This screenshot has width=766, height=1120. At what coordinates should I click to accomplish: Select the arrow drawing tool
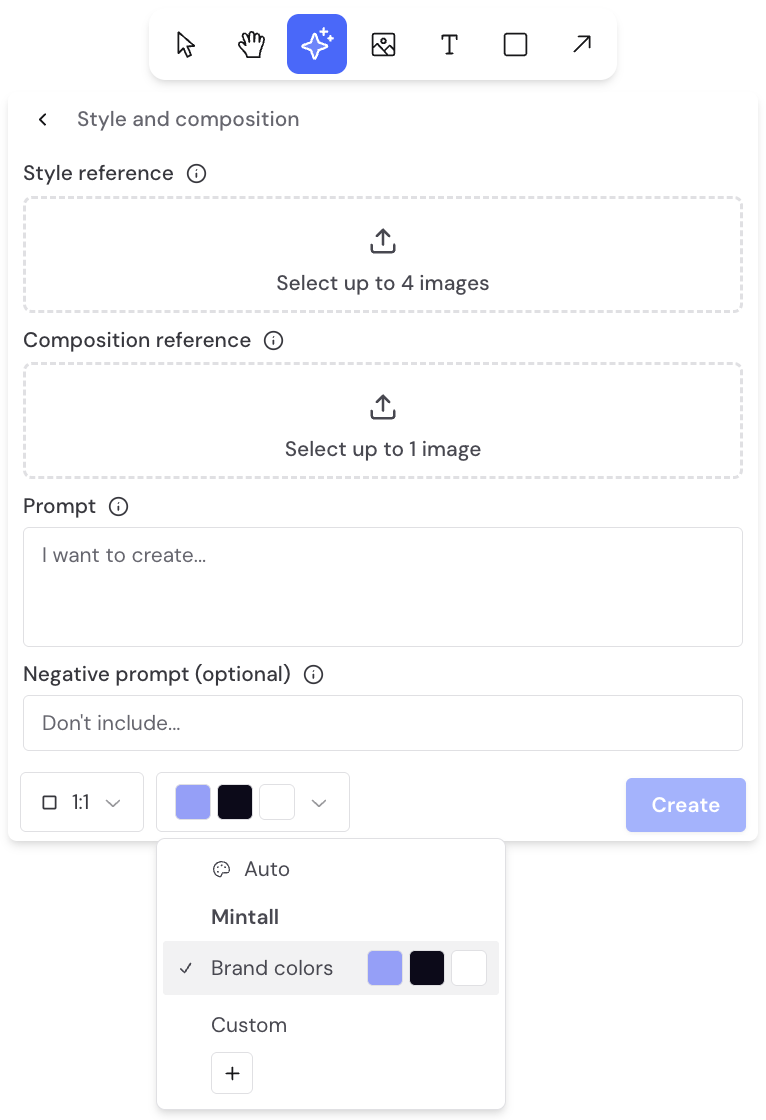point(582,44)
